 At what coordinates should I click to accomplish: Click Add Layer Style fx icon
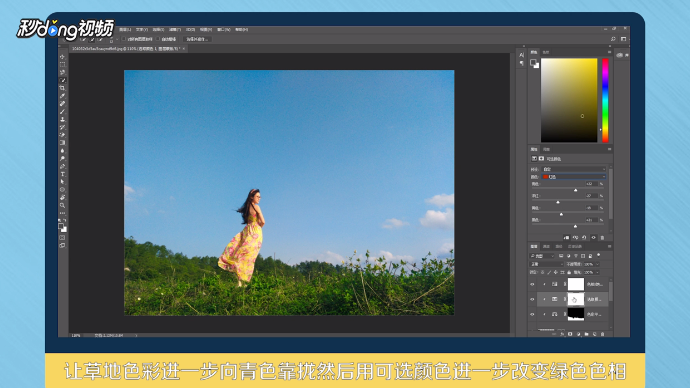click(562, 334)
